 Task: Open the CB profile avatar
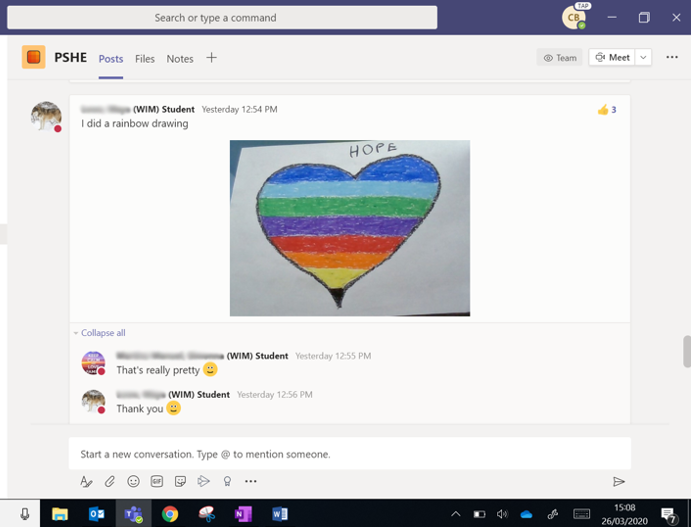pyautogui.click(x=574, y=18)
